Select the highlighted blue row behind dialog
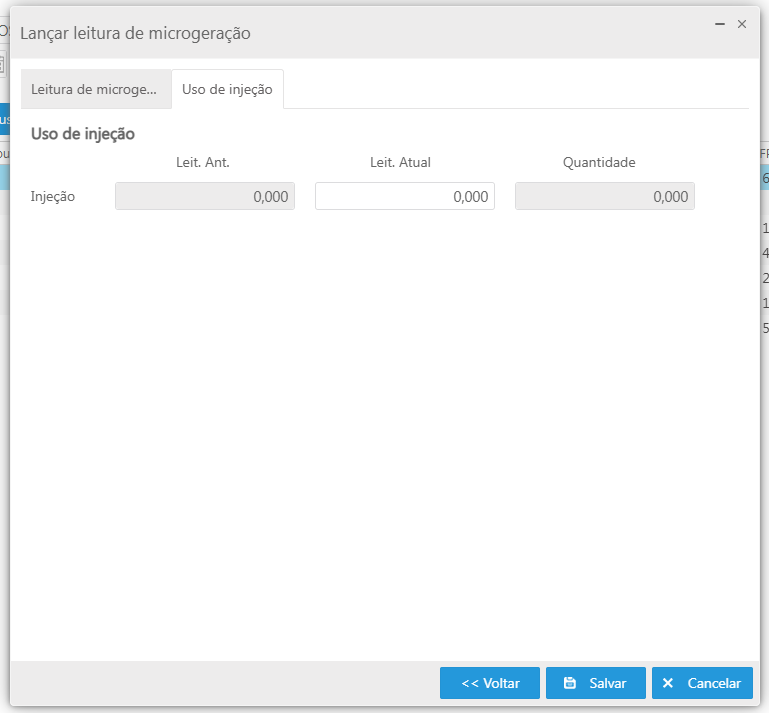The width and height of the screenshot is (769, 713). tap(764, 177)
